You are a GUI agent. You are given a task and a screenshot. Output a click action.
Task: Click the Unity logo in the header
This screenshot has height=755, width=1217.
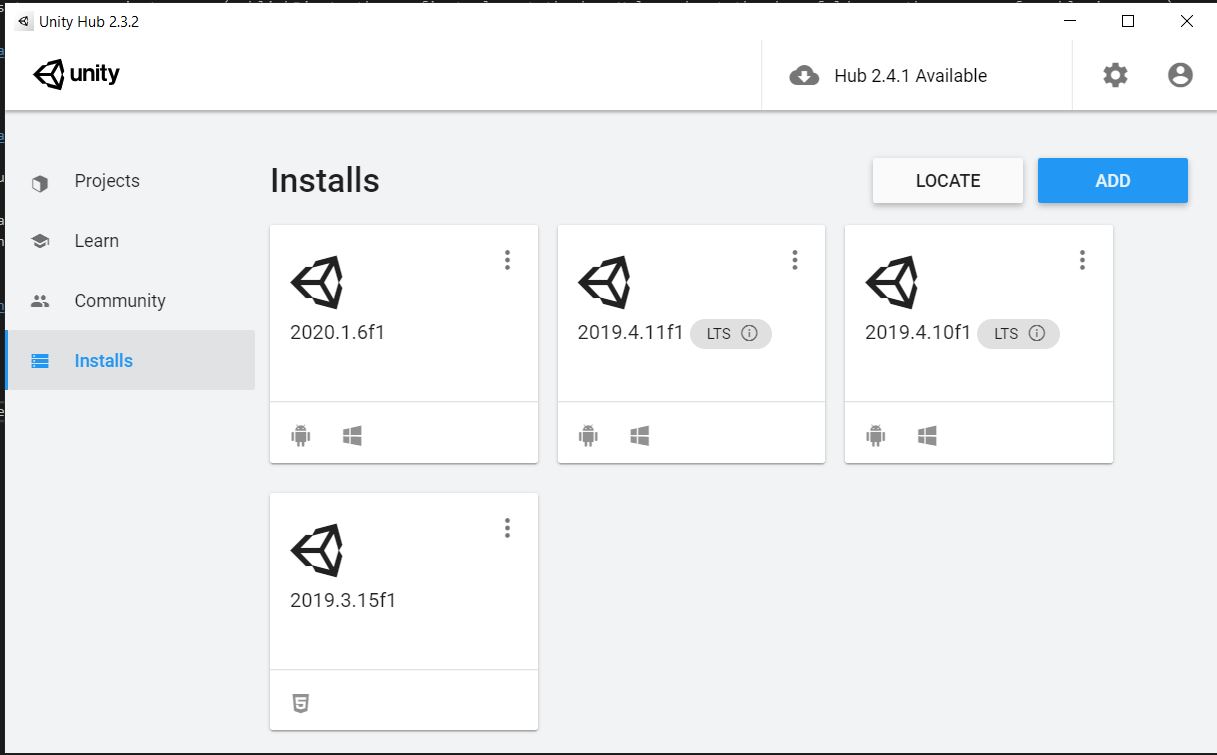click(x=77, y=74)
